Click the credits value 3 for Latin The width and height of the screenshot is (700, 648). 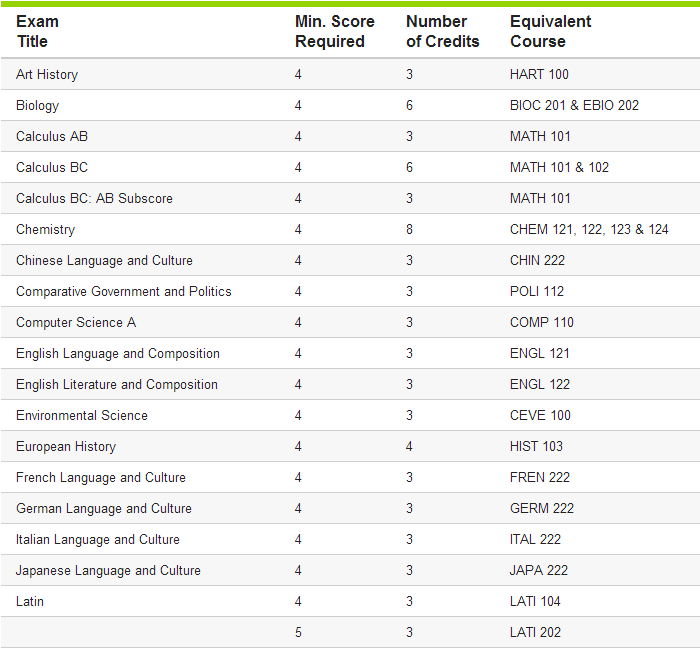pos(409,602)
